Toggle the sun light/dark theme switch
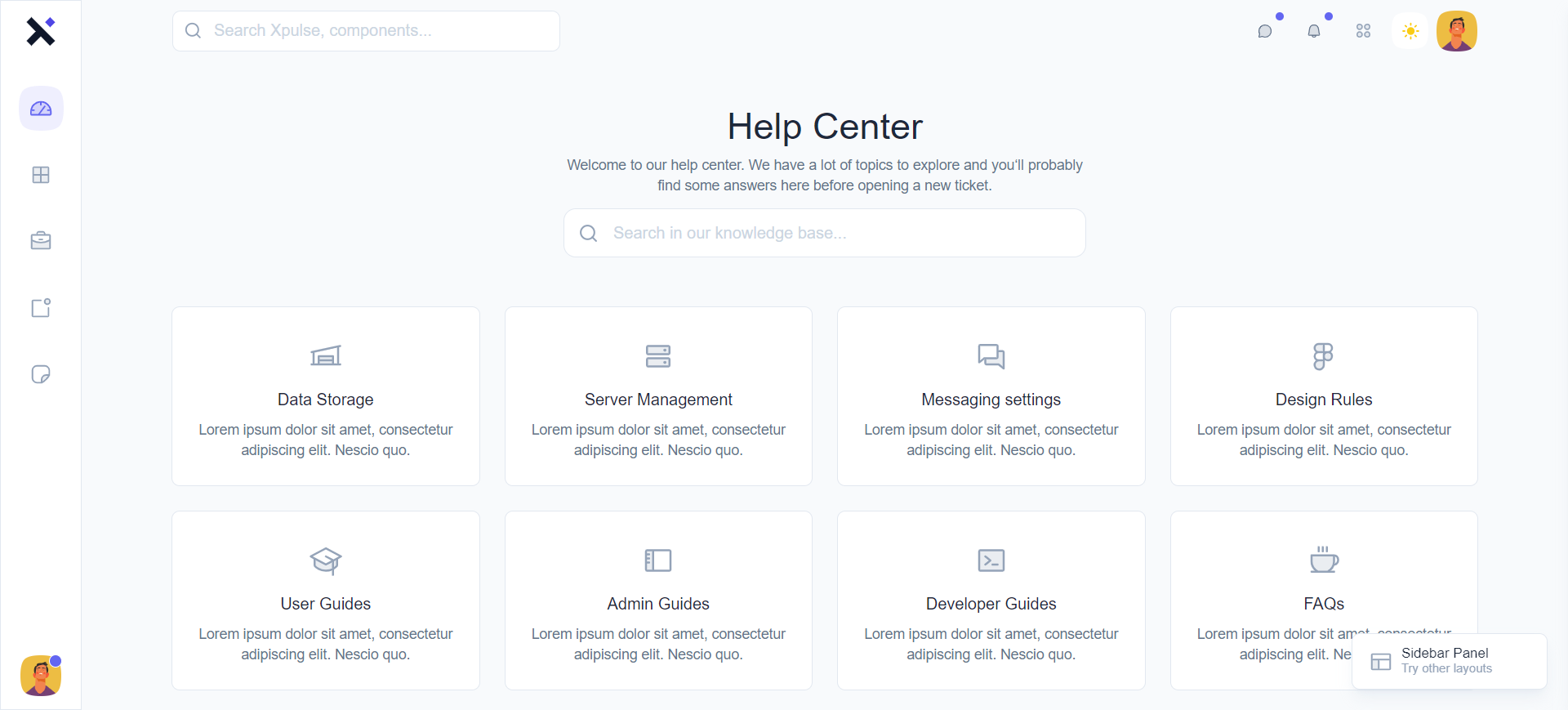Viewport: 1568px width, 710px height. [x=1410, y=31]
